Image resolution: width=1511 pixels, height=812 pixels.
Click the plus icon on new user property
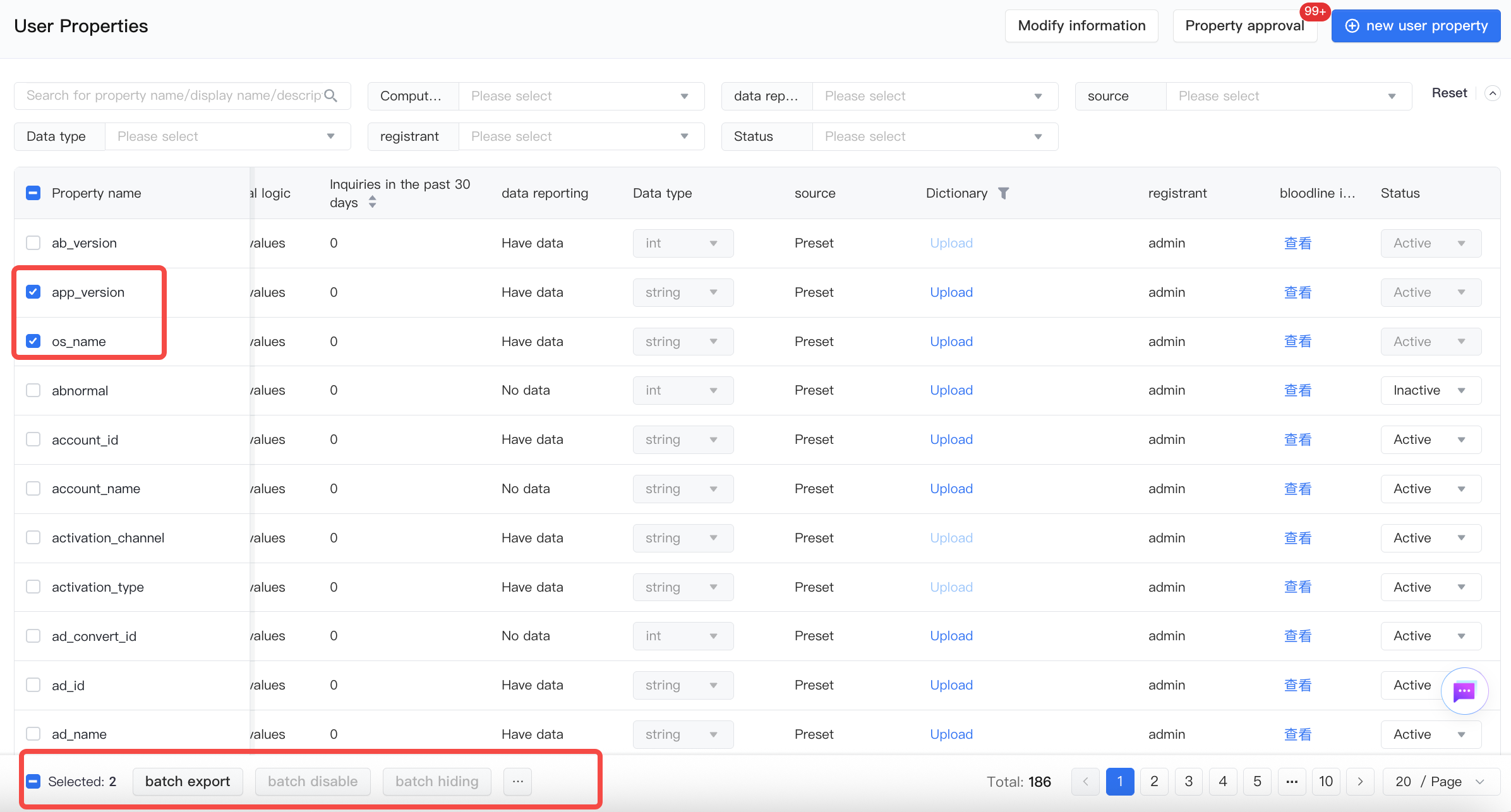click(1352, 26)
